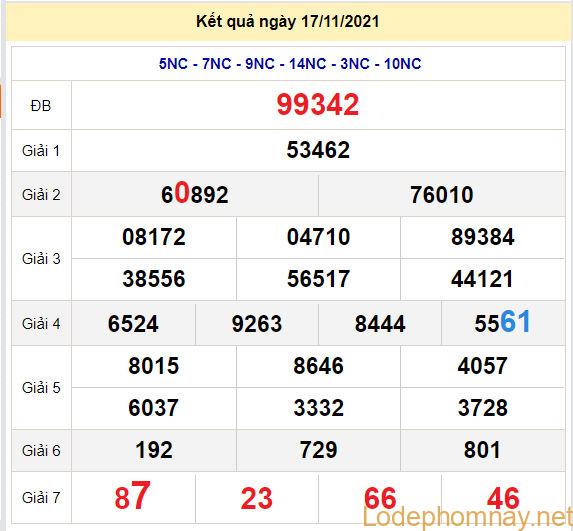Select the 'Giải 1' row label
573x531 pixels.
coord(41,151)
